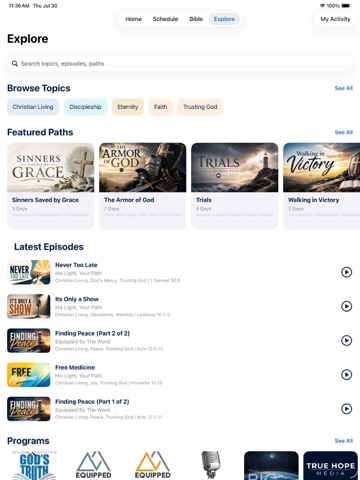Play Finding Peace Part 1 of 2
This screenshot has width=360, height=480.
pyautogui.click(x=346, y=409)
